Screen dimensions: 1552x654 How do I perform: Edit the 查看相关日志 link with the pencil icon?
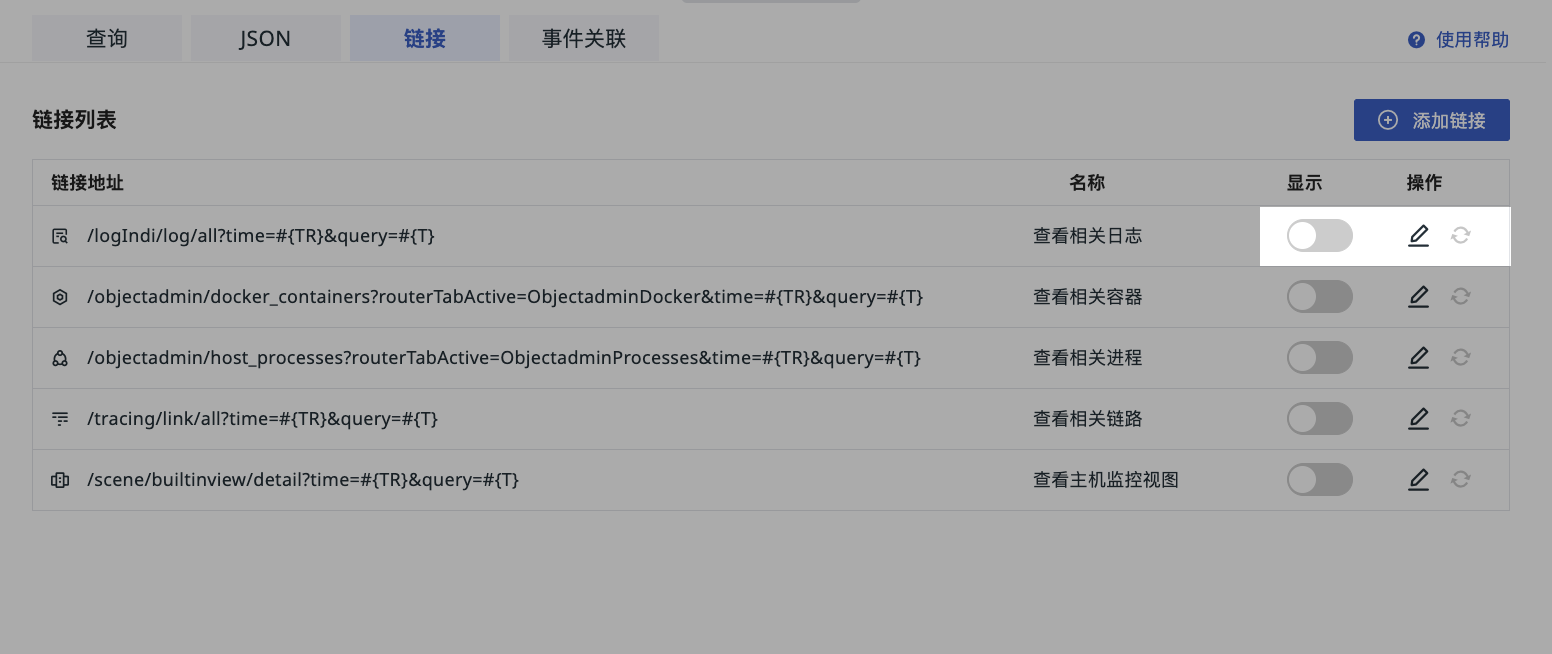tap(1418, 236)
